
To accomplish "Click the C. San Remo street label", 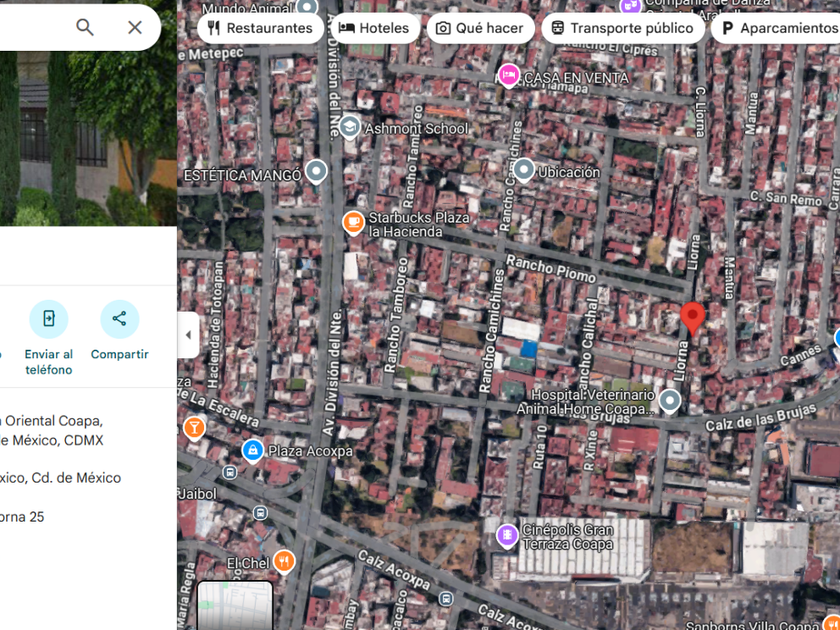I will tap(785, 198).
